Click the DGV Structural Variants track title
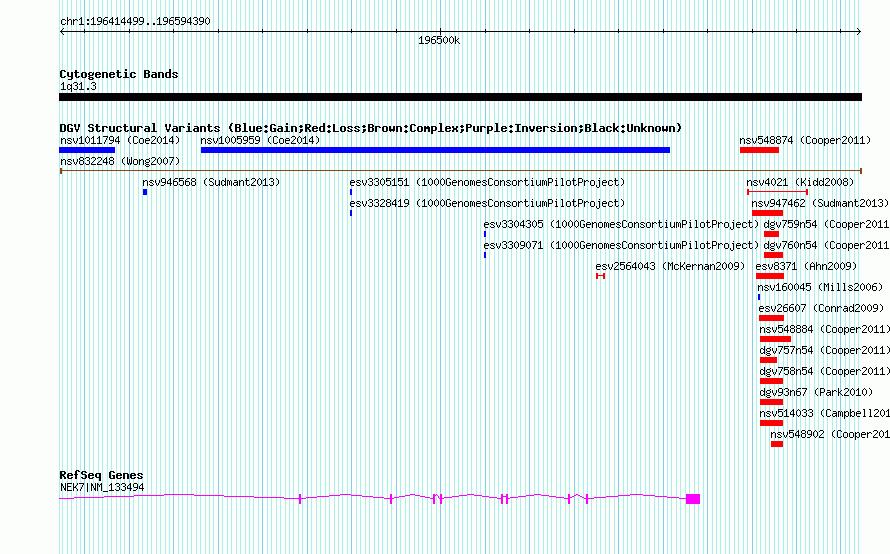Image resolution: width=890 pixels, height=554 pixels. 370,128
